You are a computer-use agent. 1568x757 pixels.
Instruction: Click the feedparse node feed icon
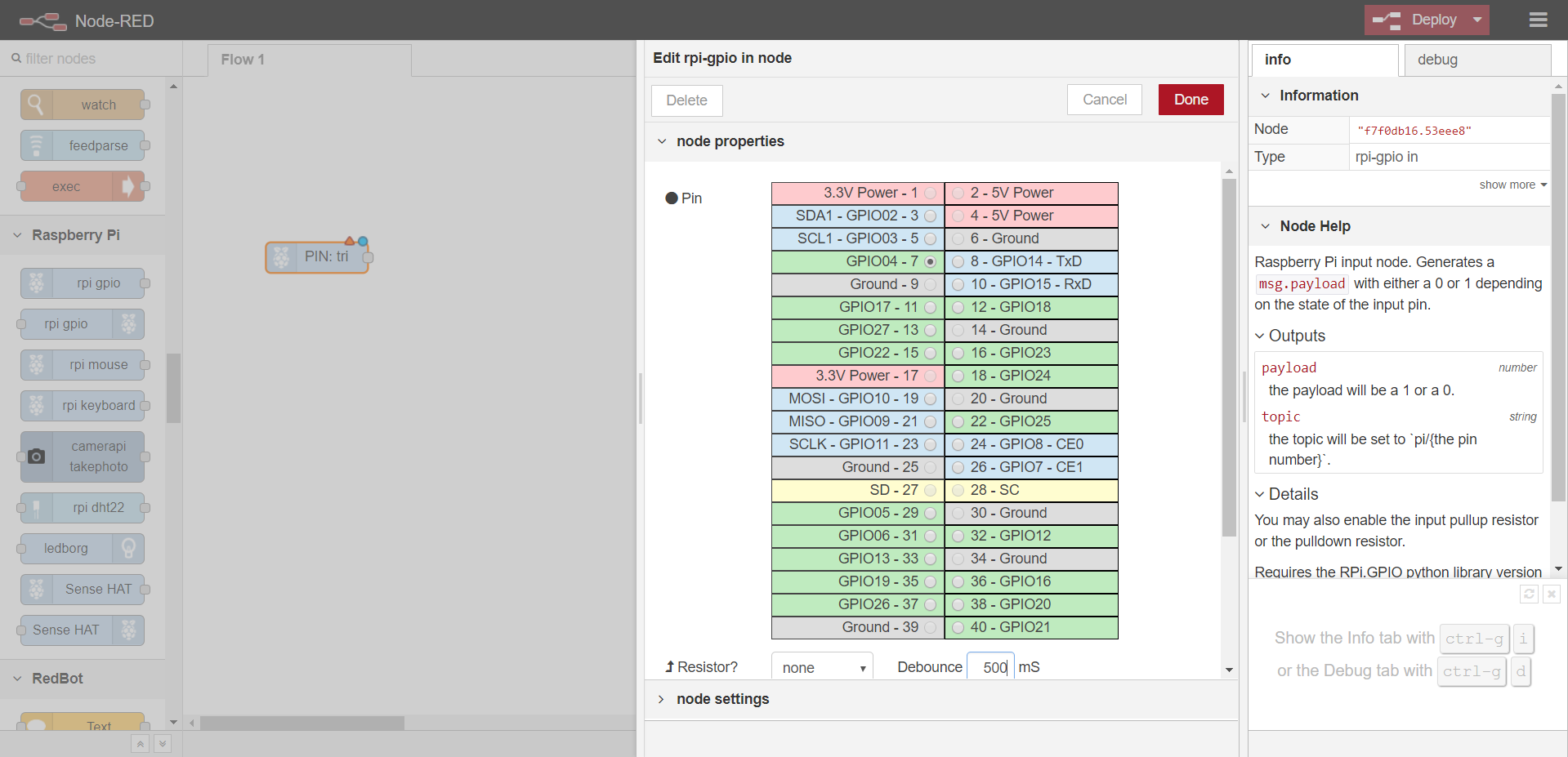(x=36, y=145)
